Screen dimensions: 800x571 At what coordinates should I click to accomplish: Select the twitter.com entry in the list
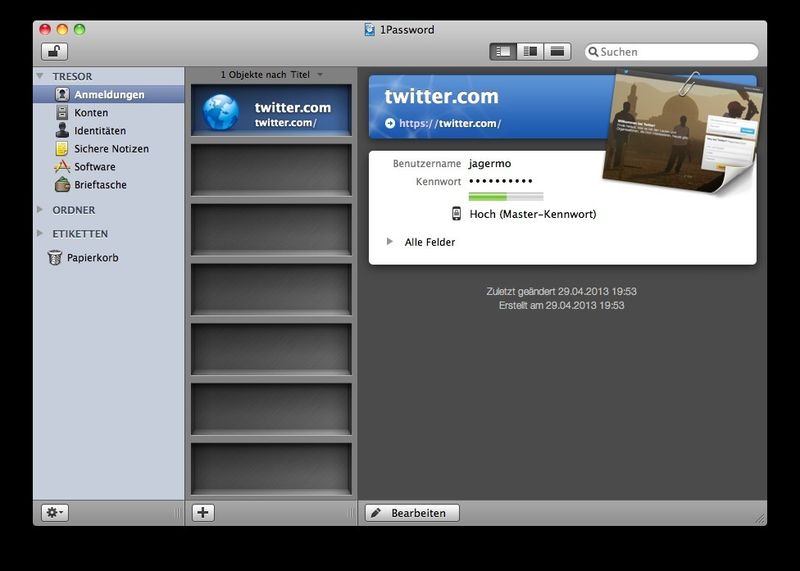point(271,110)
